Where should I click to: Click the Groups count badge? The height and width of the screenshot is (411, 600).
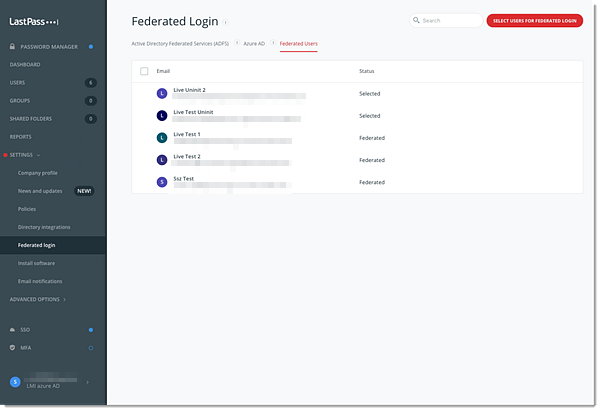click(x=91, y=101)
